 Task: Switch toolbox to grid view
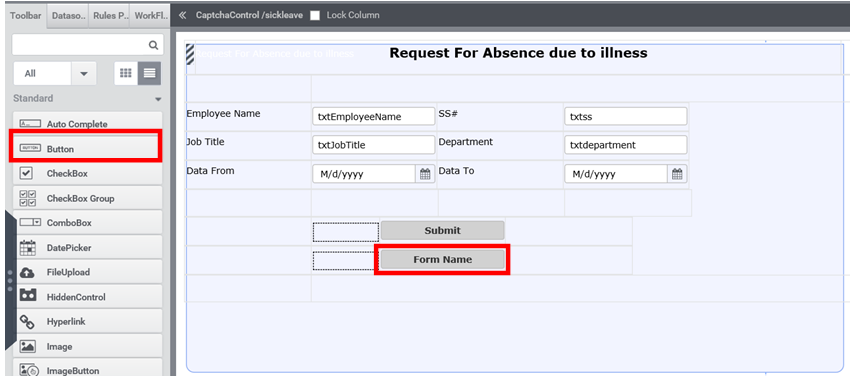(x=126, y=73)
